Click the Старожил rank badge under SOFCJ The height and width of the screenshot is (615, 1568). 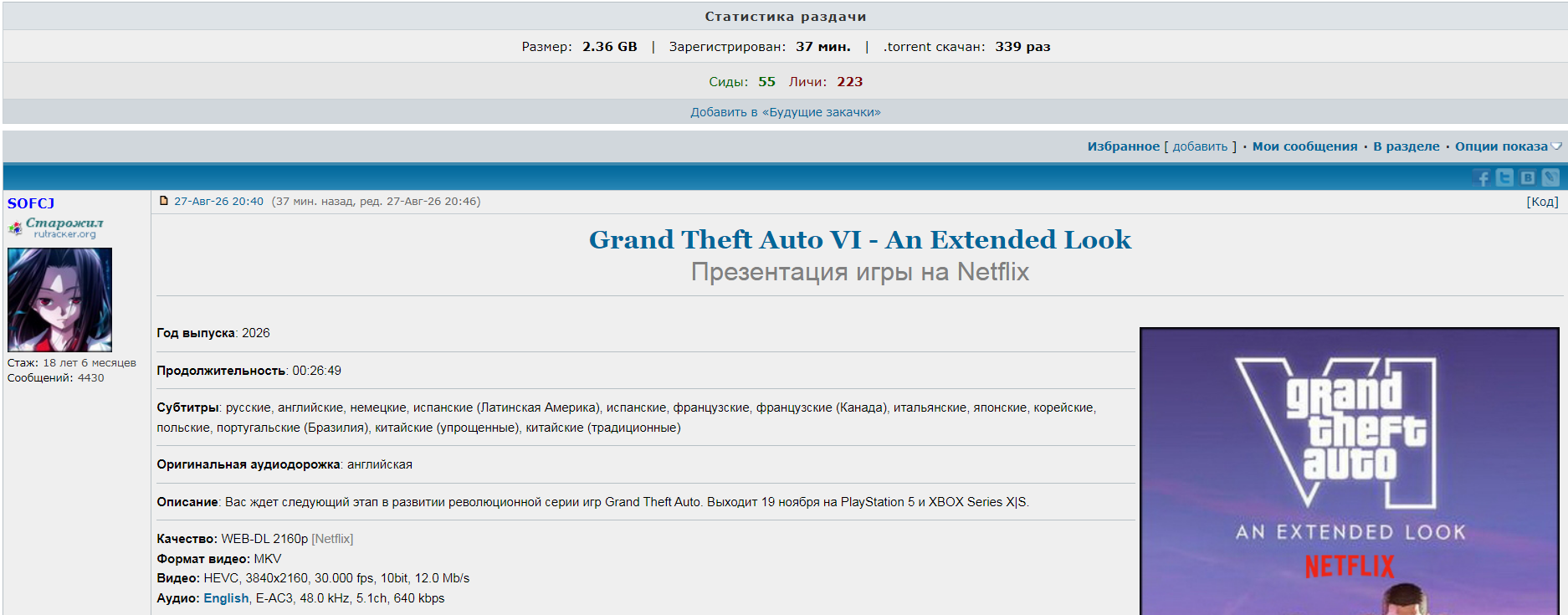(x=56, y=228)
